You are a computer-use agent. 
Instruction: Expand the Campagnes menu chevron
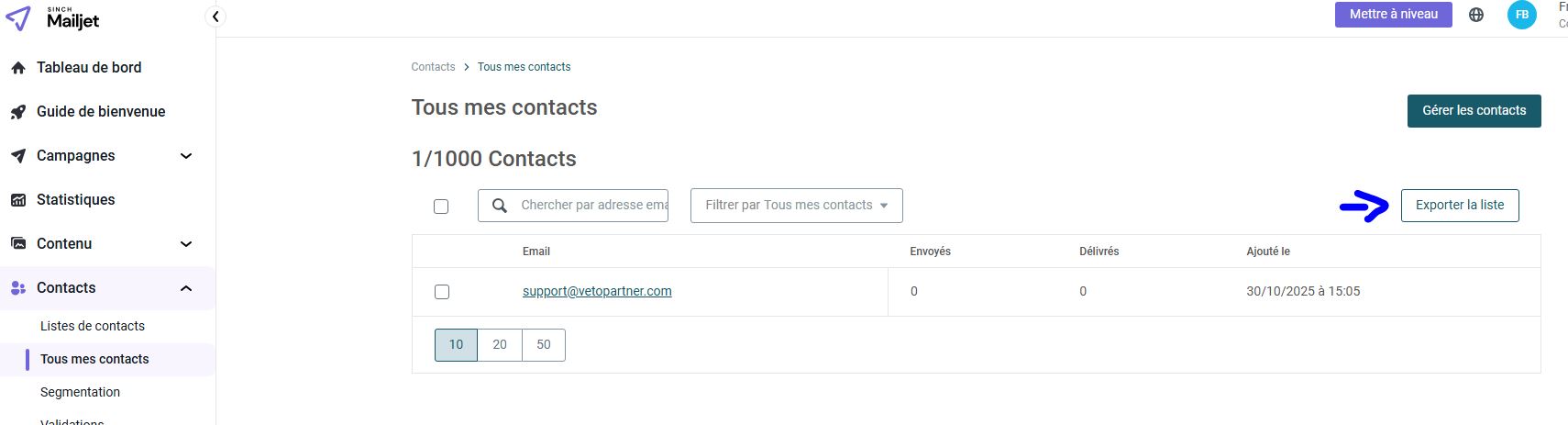pos(186,156)
